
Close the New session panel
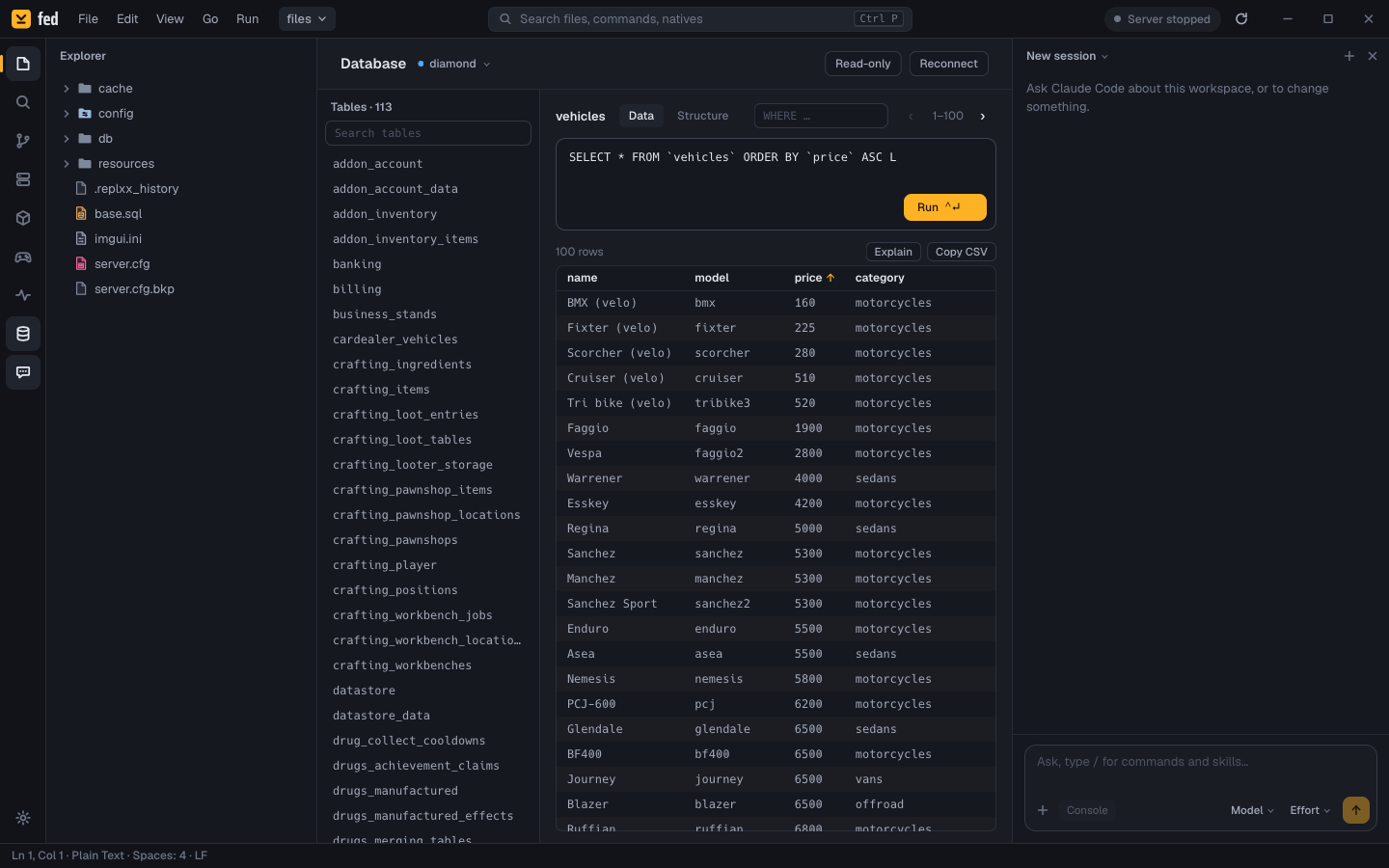1373,56
